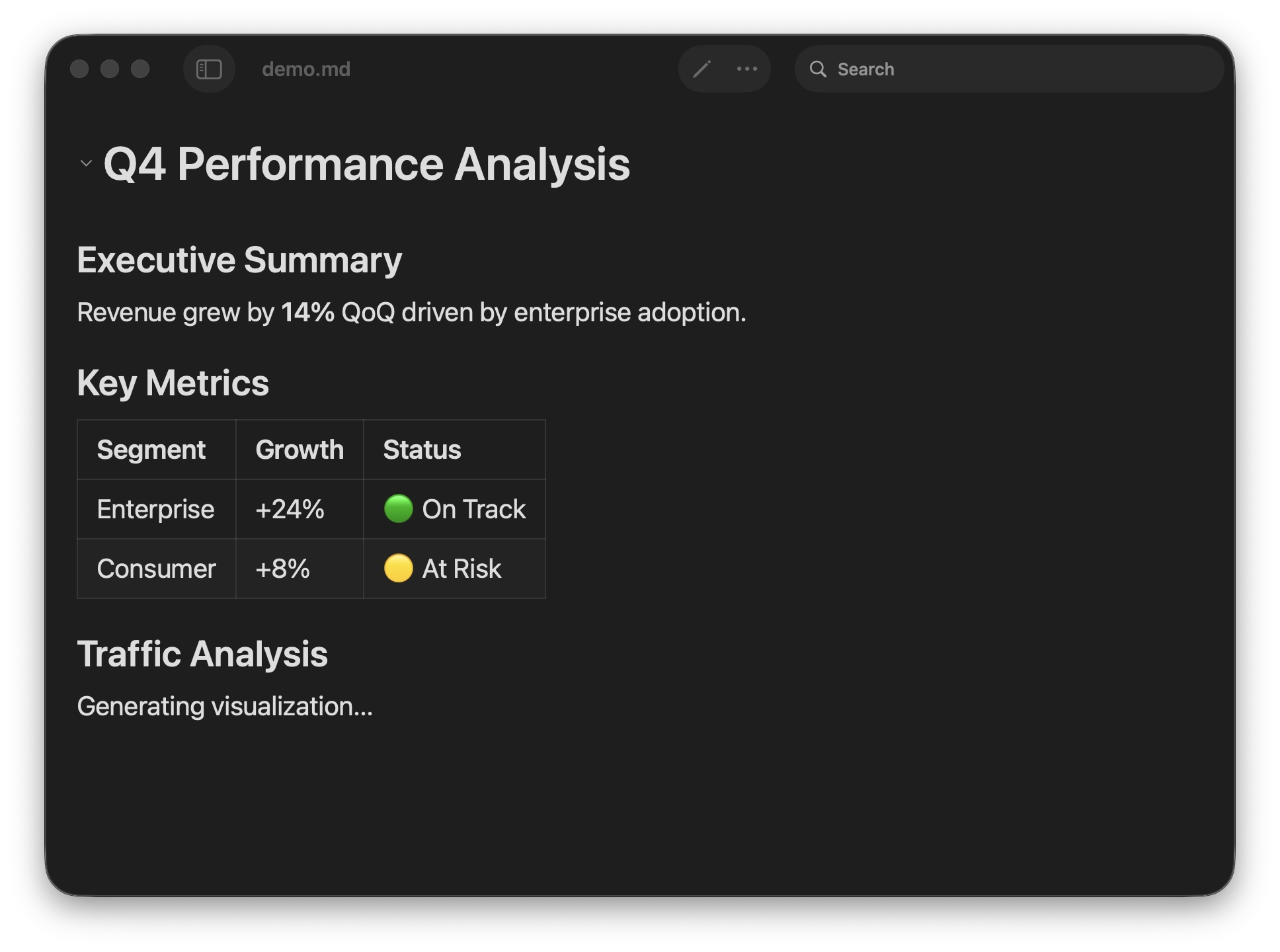Toggle the sidebar panel icon

209,69
